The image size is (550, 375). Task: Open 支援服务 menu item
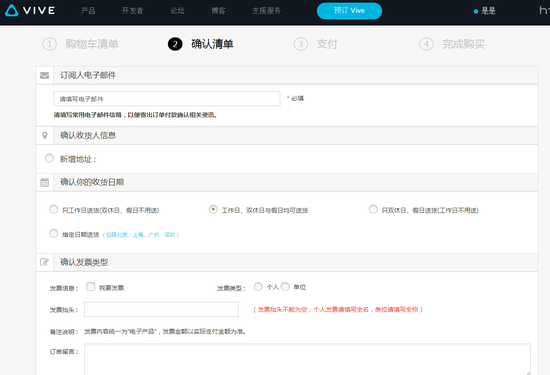(267, 11)
